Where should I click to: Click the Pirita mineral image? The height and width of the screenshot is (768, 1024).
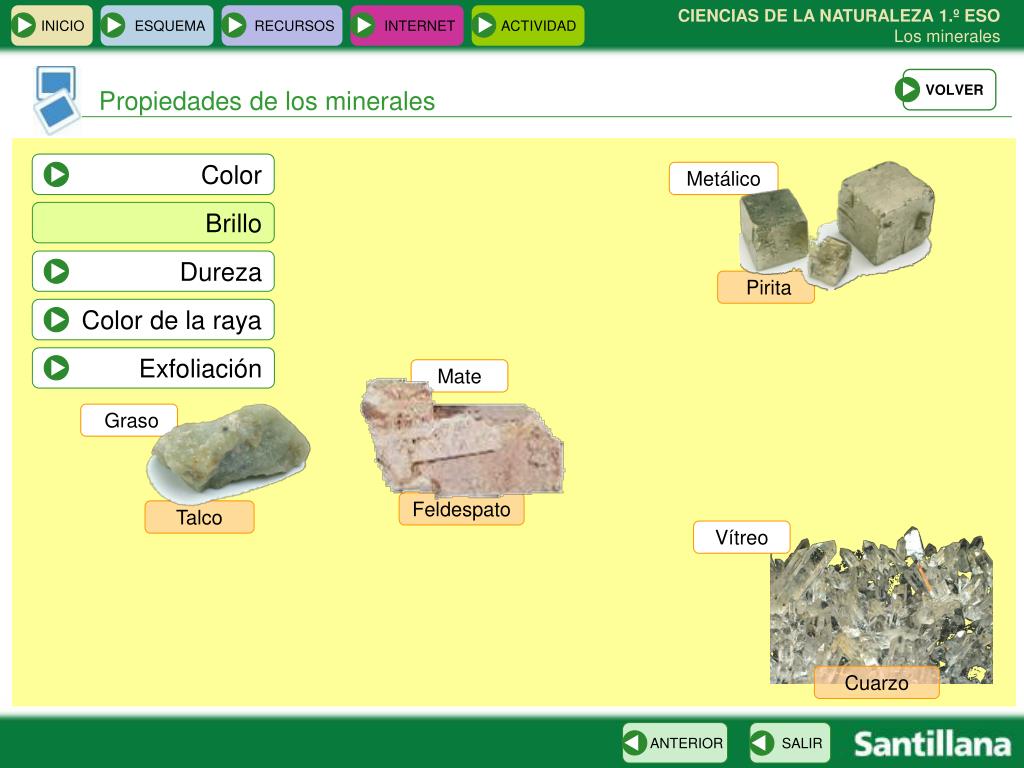point(840,225)
